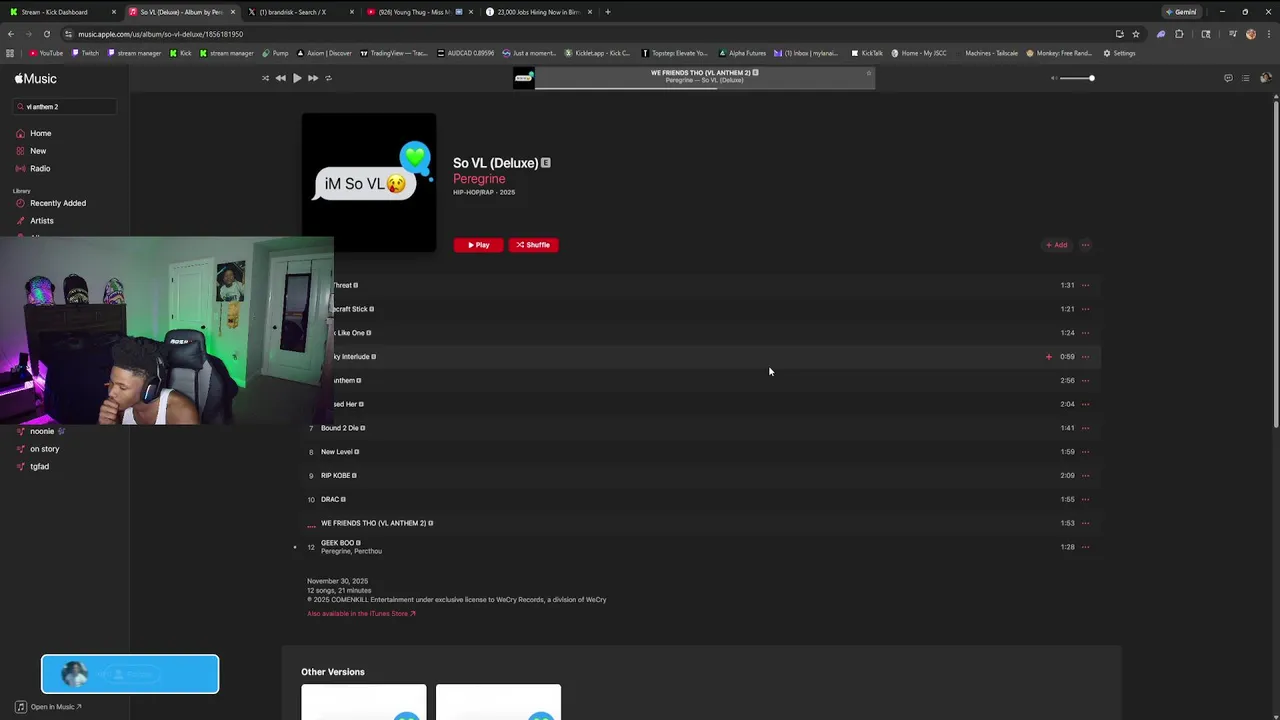Toggle repeat mode in the player bar
Screen dimensions: 1280x720
point(329,78)
